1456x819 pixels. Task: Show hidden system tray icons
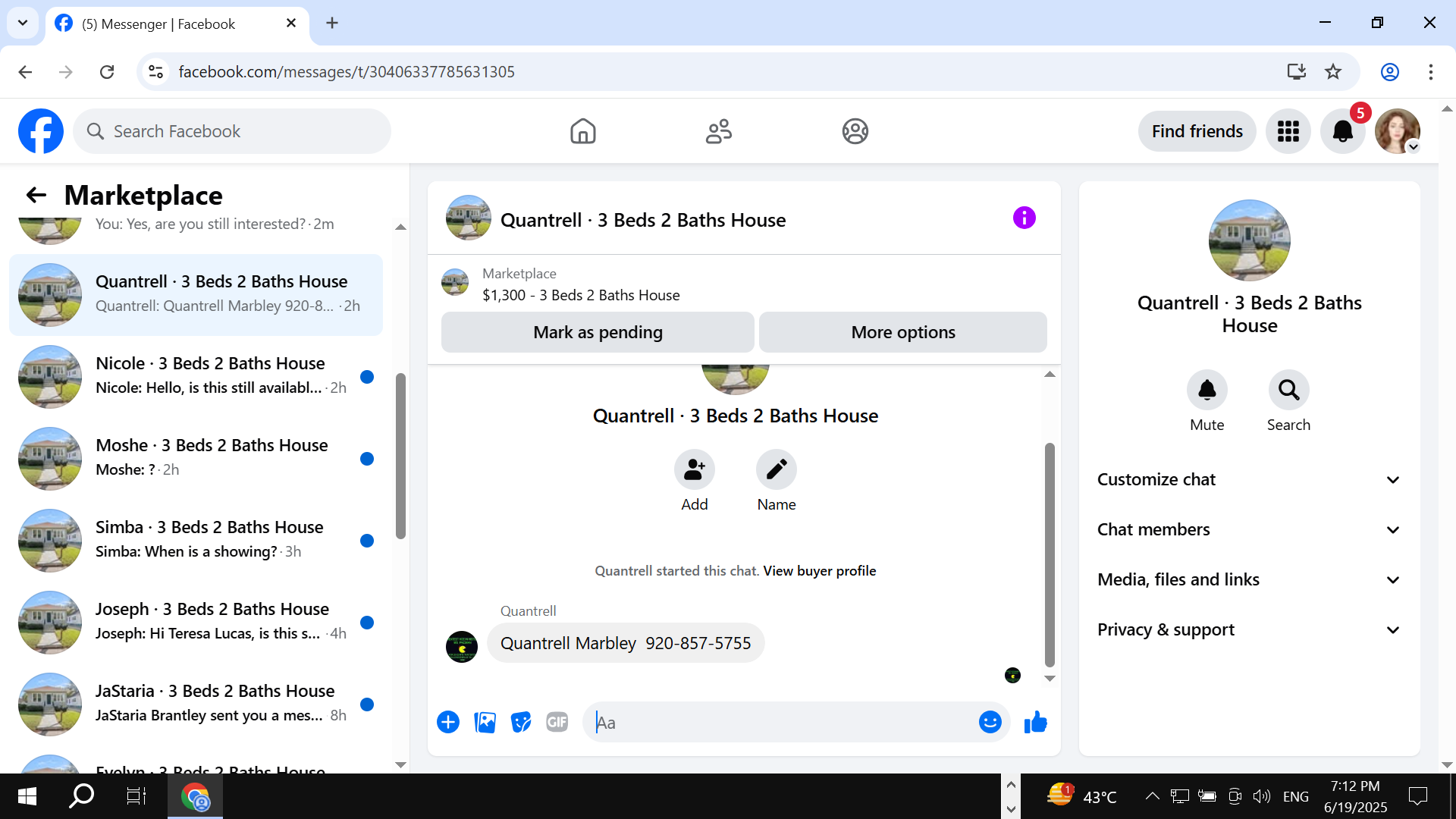[x=1152, y=796]
